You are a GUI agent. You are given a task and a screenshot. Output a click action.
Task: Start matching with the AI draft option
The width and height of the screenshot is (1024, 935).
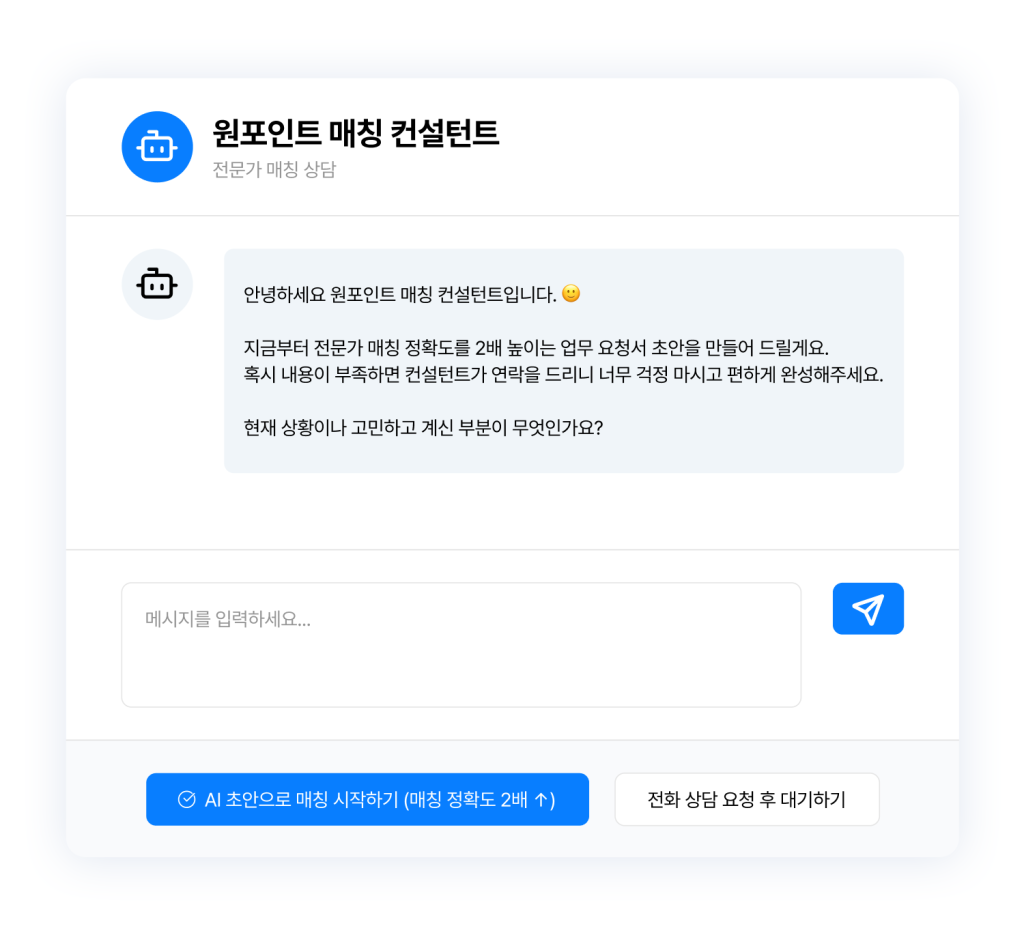[x=367, y=799]
